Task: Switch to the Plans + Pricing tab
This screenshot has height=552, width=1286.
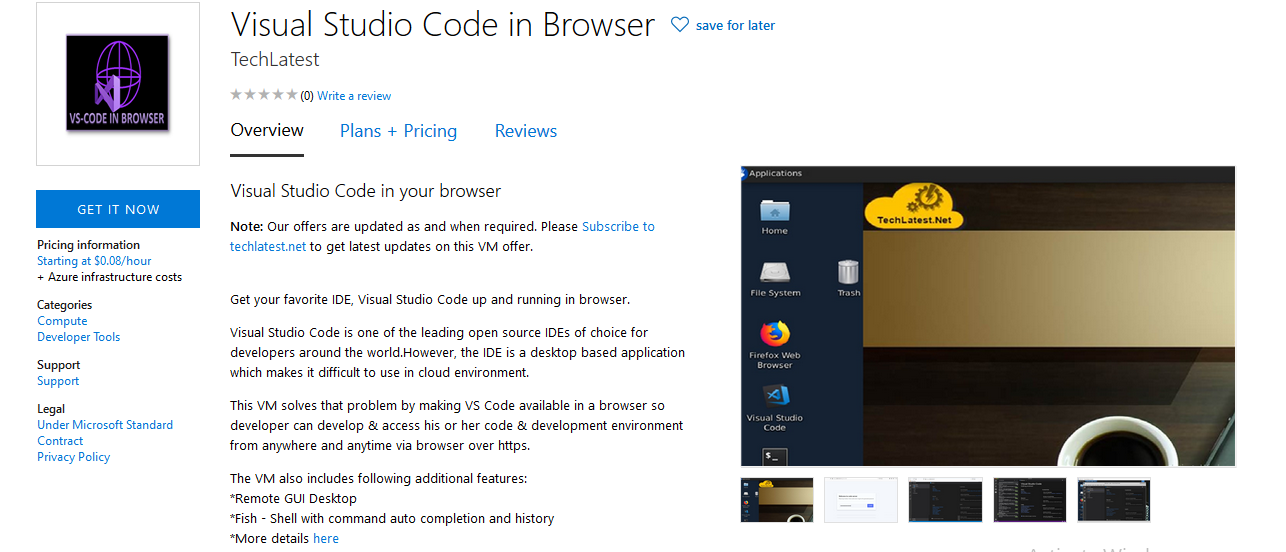Action: click(x=398, y=131)
